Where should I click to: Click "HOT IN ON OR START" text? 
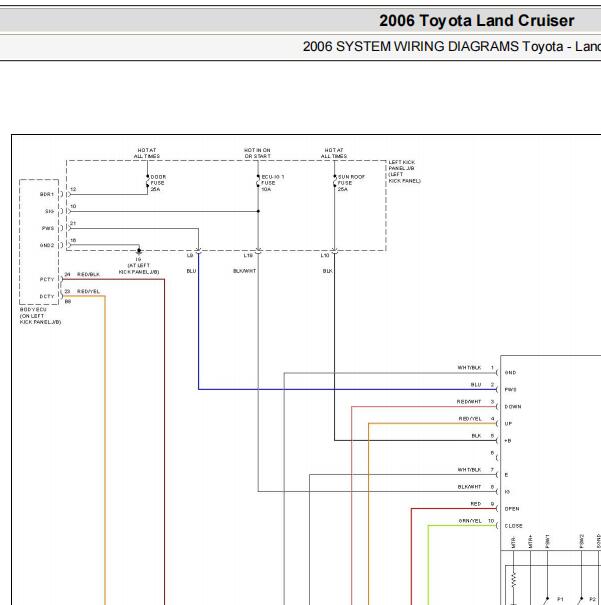(257, 153)
